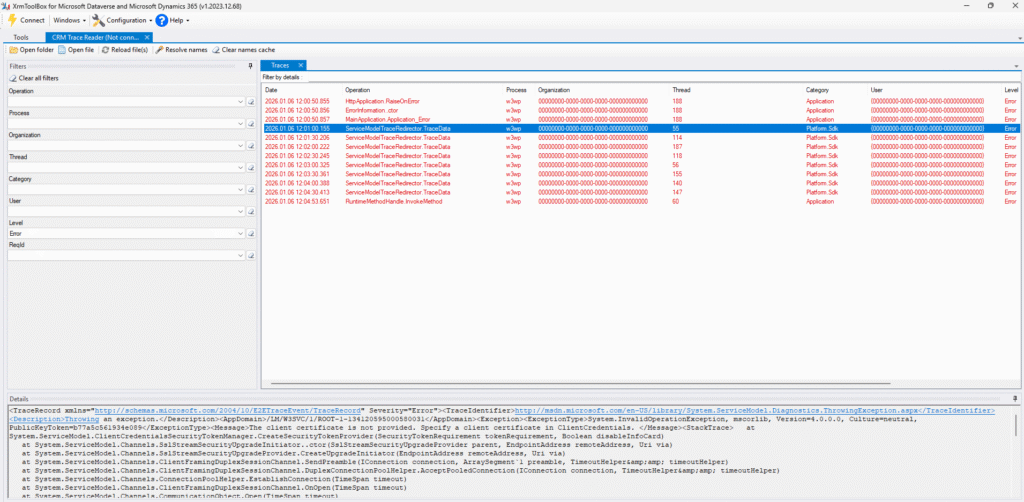Pin the Filters panel
Viewport: 1024px width, 502px height.
[251, 66]
